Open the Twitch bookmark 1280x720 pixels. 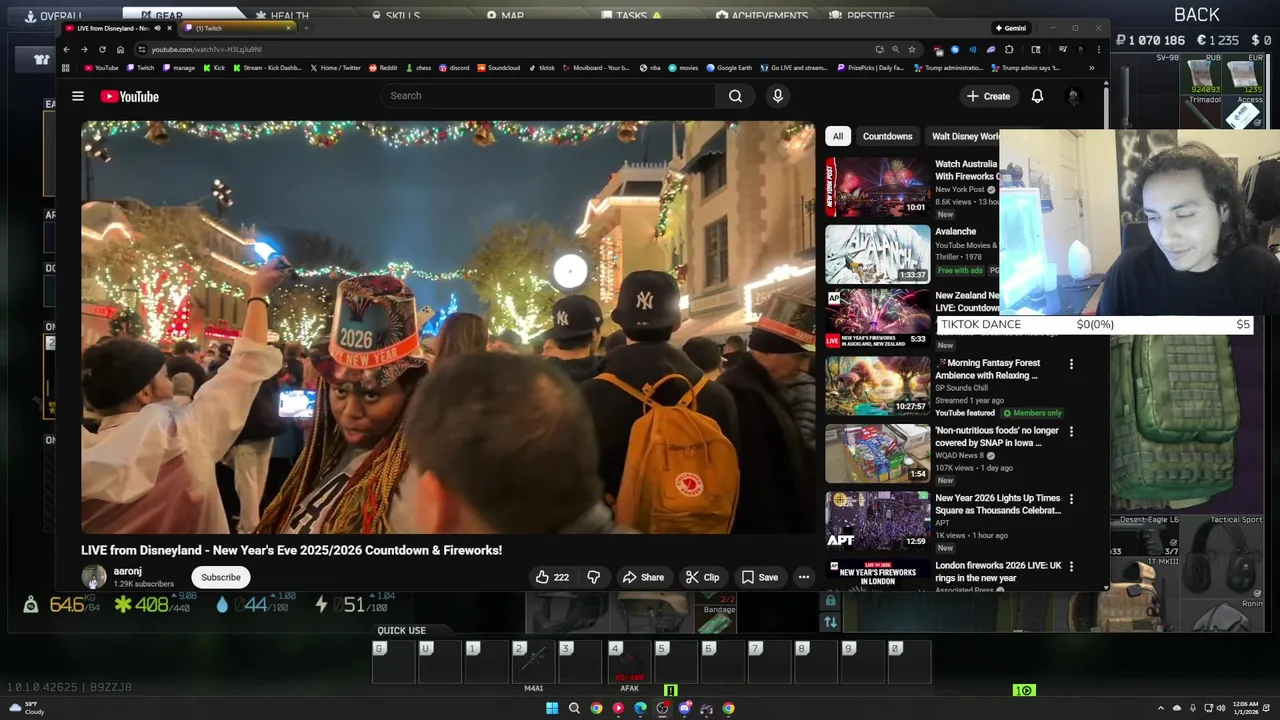(140, 68)
